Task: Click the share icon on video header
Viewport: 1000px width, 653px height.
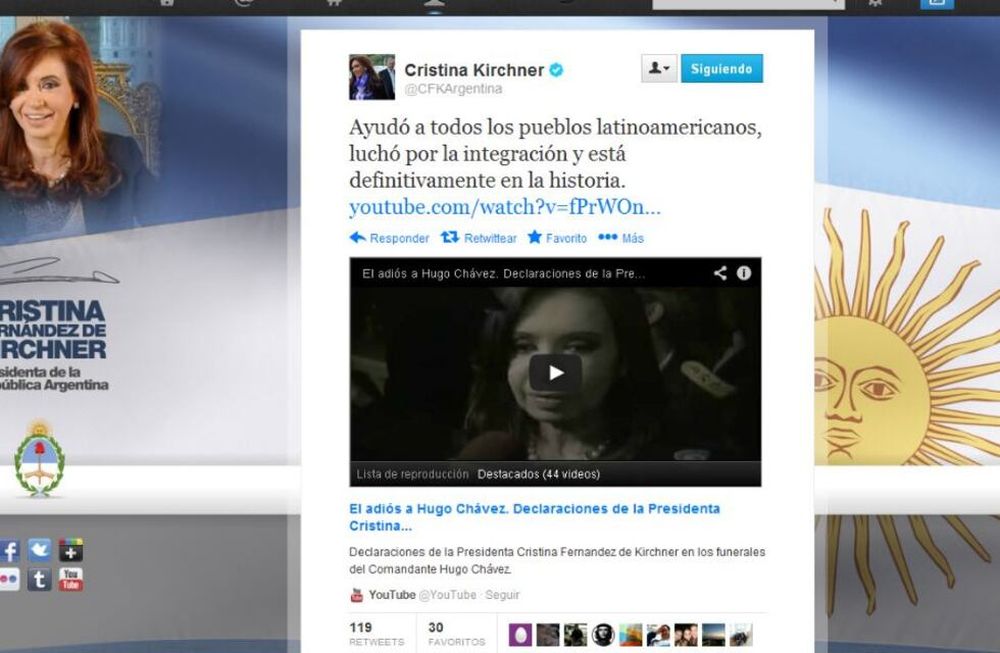Action: [x=720, y=274]
